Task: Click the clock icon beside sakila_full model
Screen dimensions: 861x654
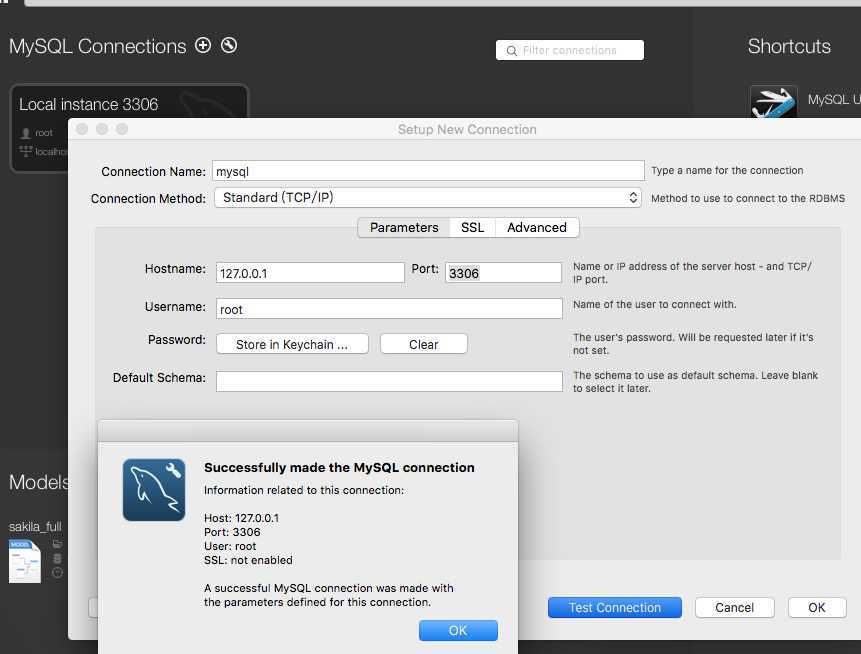Action: coord(57,573)
